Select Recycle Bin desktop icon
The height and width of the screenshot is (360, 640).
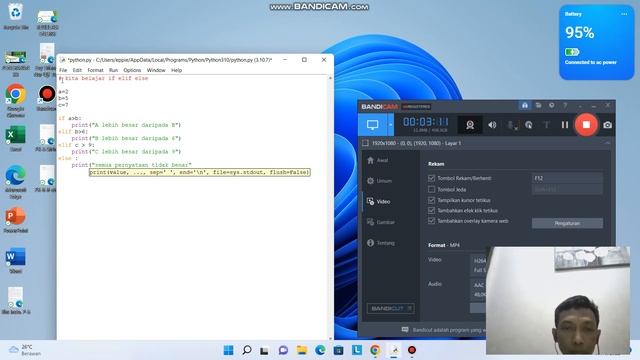pyautogui.click(x=16, y=16)
